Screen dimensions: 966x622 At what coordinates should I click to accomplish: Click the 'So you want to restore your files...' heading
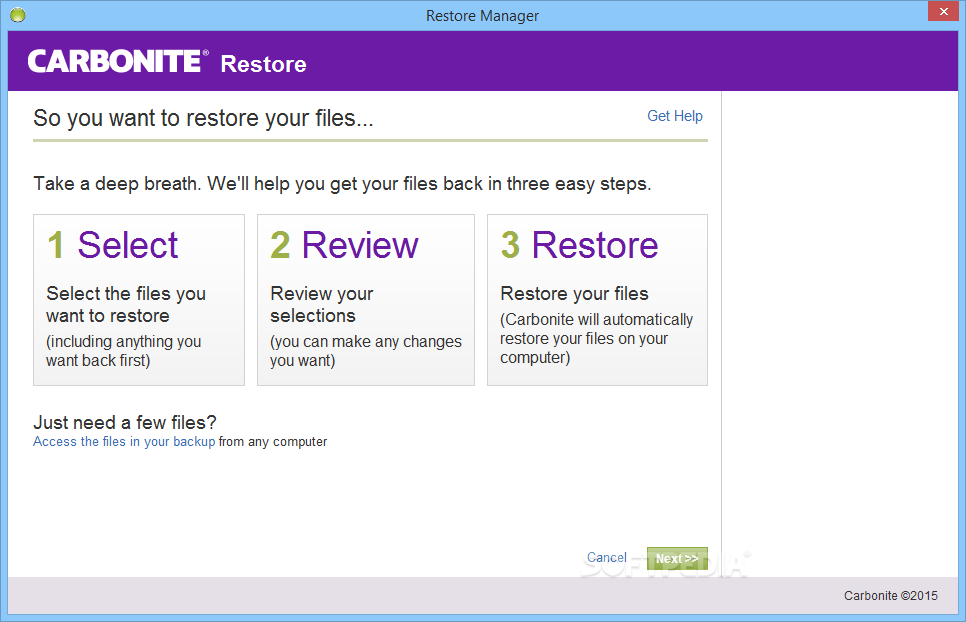point(203,118)
